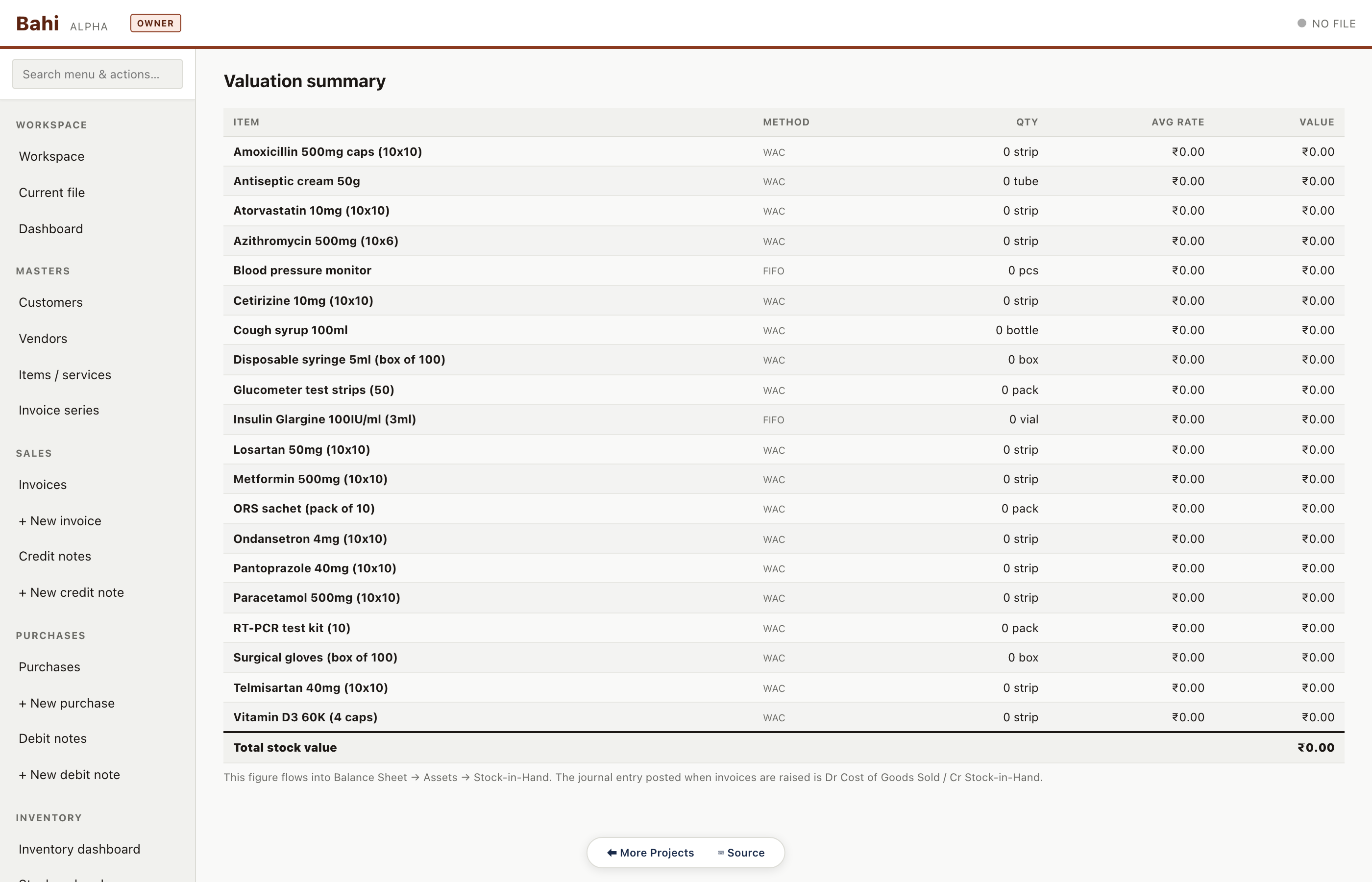Open the Dashboard from the sidebar

coord(50,228)
